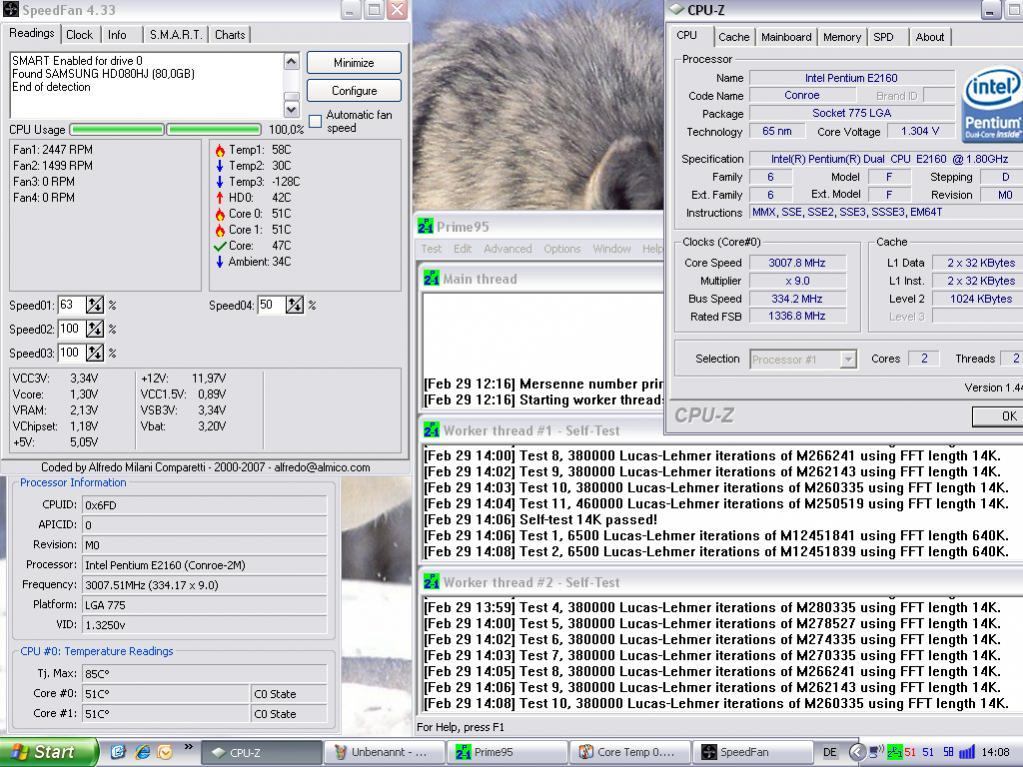Click the Temp1 flame icon in SpeedFan
This screenshot has width=1023, height=767.
click(220, 150)
